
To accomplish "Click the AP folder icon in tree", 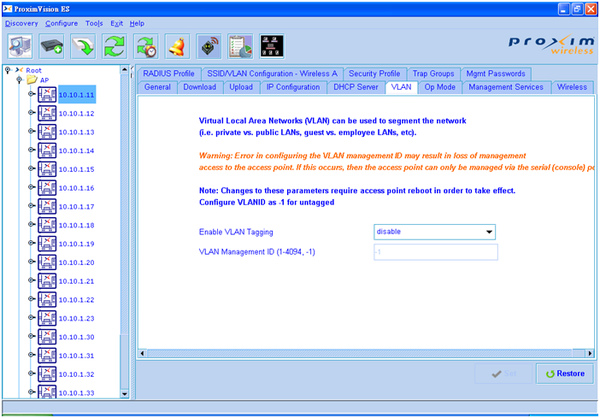I will point(32,80).
